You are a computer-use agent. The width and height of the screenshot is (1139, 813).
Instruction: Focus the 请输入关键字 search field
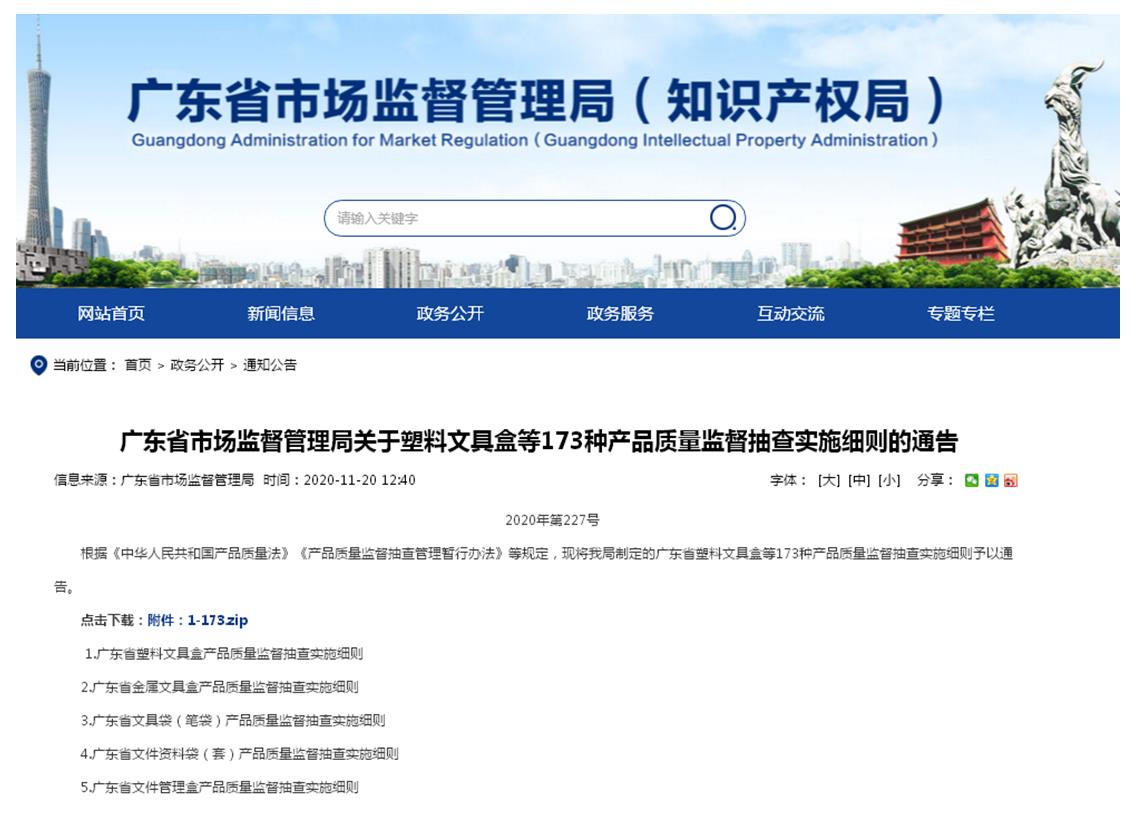534,218
